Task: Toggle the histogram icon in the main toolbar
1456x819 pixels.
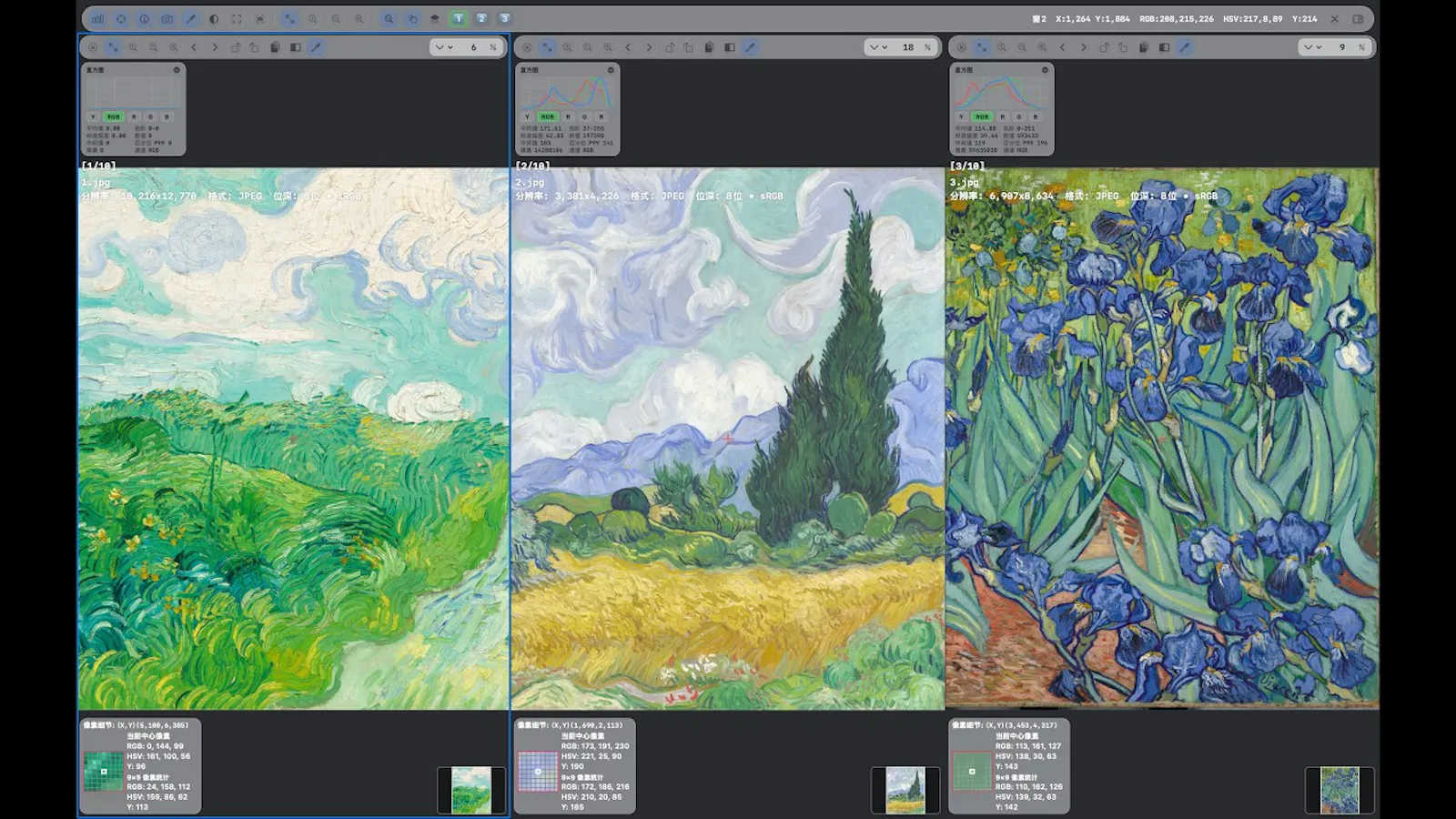Action: [97, 18]
